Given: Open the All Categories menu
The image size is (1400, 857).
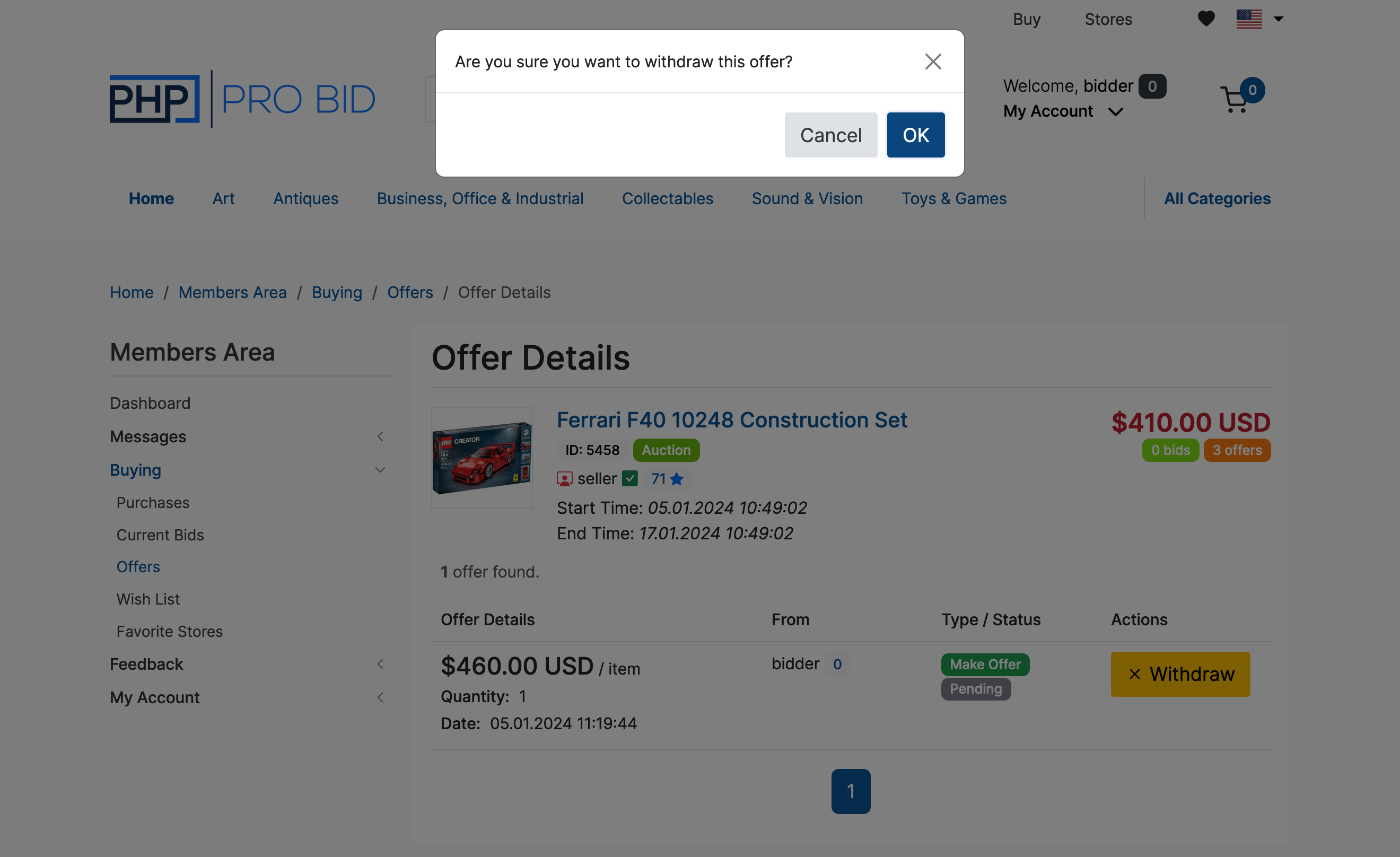Looking at the screenshot, I should point(1217,198).
